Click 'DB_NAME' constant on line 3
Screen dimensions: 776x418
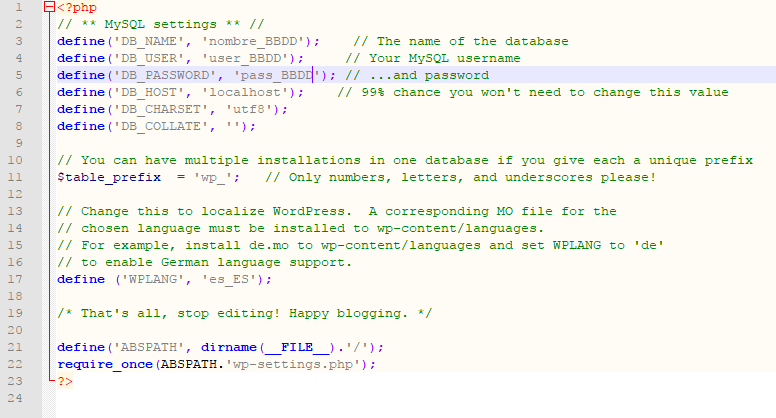[148, 42]
